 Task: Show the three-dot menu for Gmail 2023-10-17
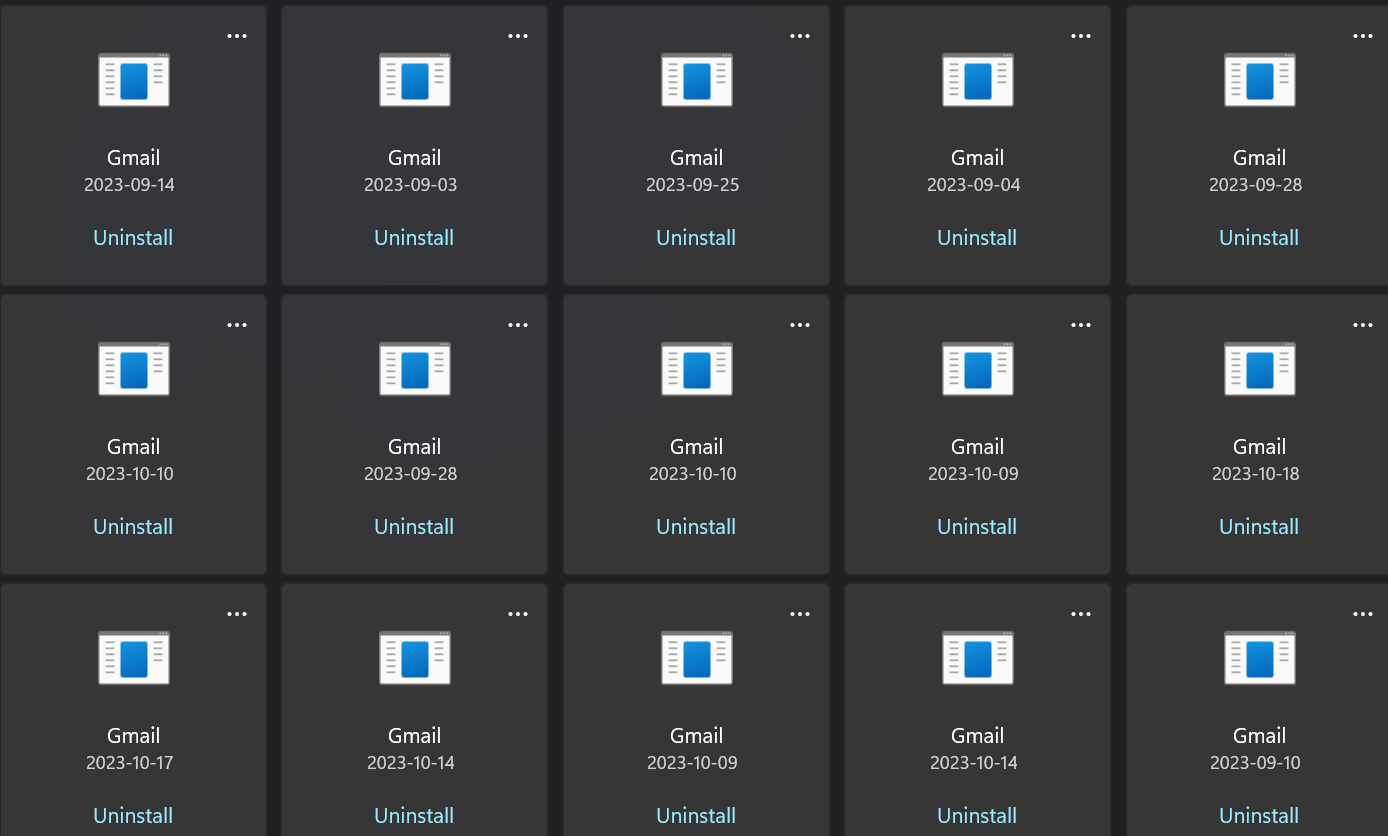click(x=237, y=614)
